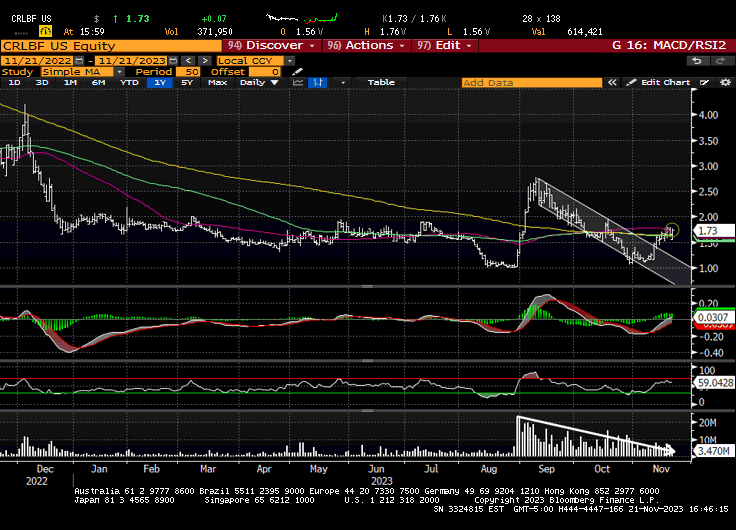This screenshot has height=530, width=736.
Task: Open the start date calendar picker
Action: 79,61
